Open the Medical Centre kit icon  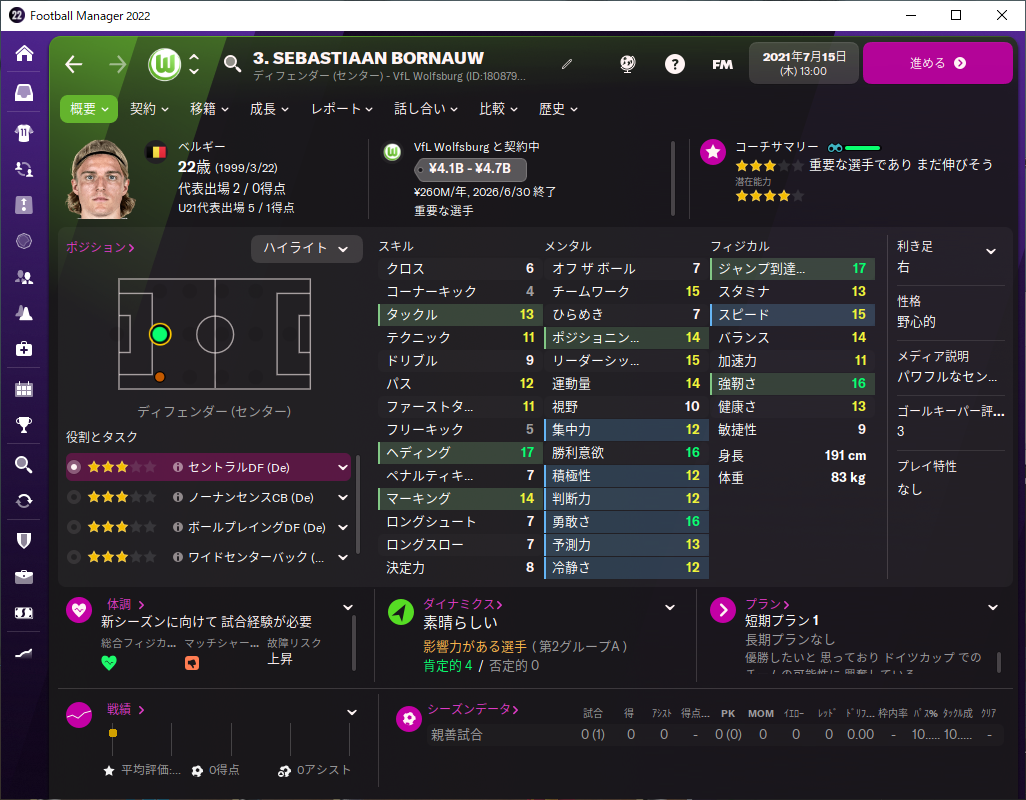[24, 349]
